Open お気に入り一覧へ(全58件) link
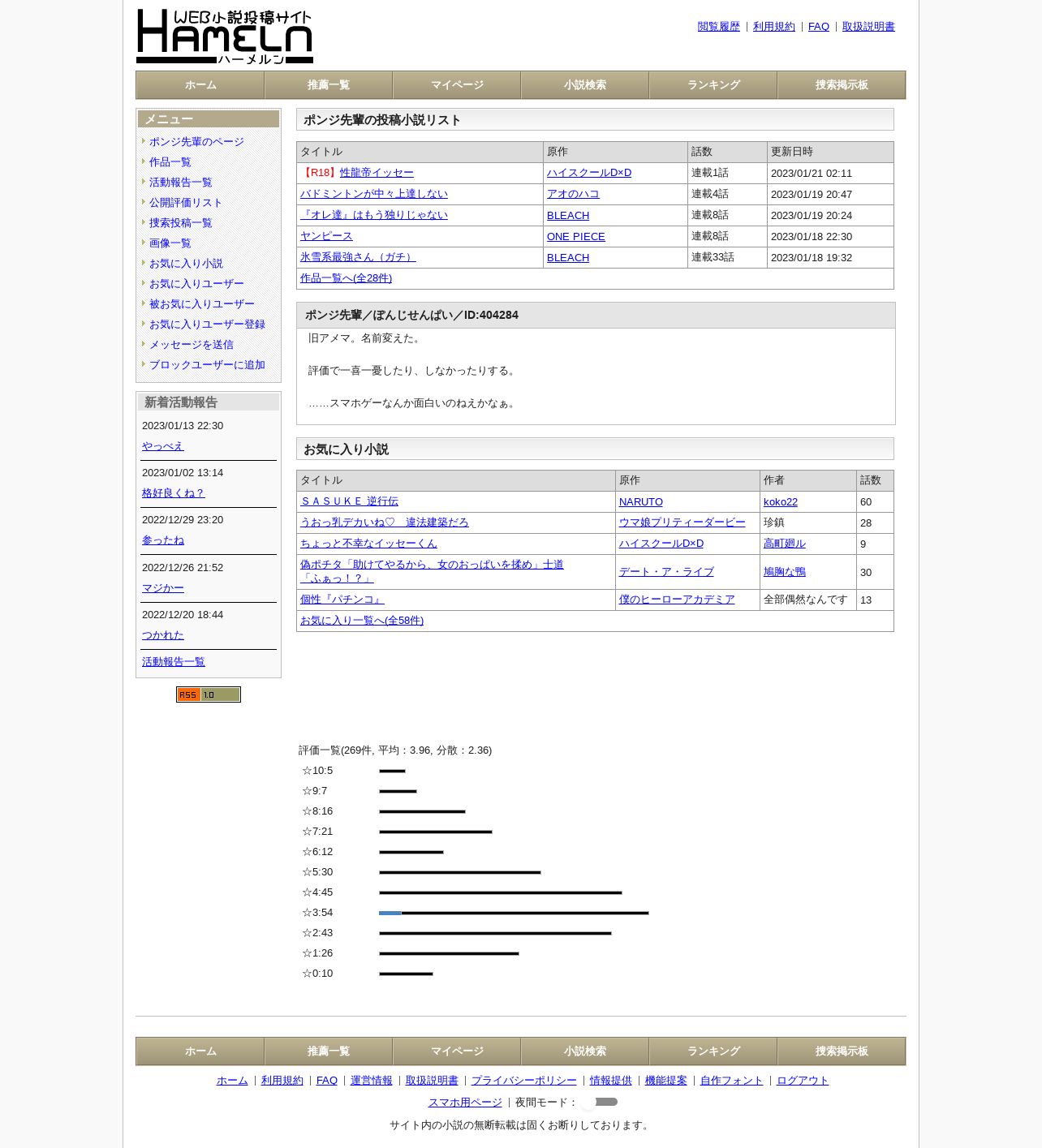 tap(362, 621)
